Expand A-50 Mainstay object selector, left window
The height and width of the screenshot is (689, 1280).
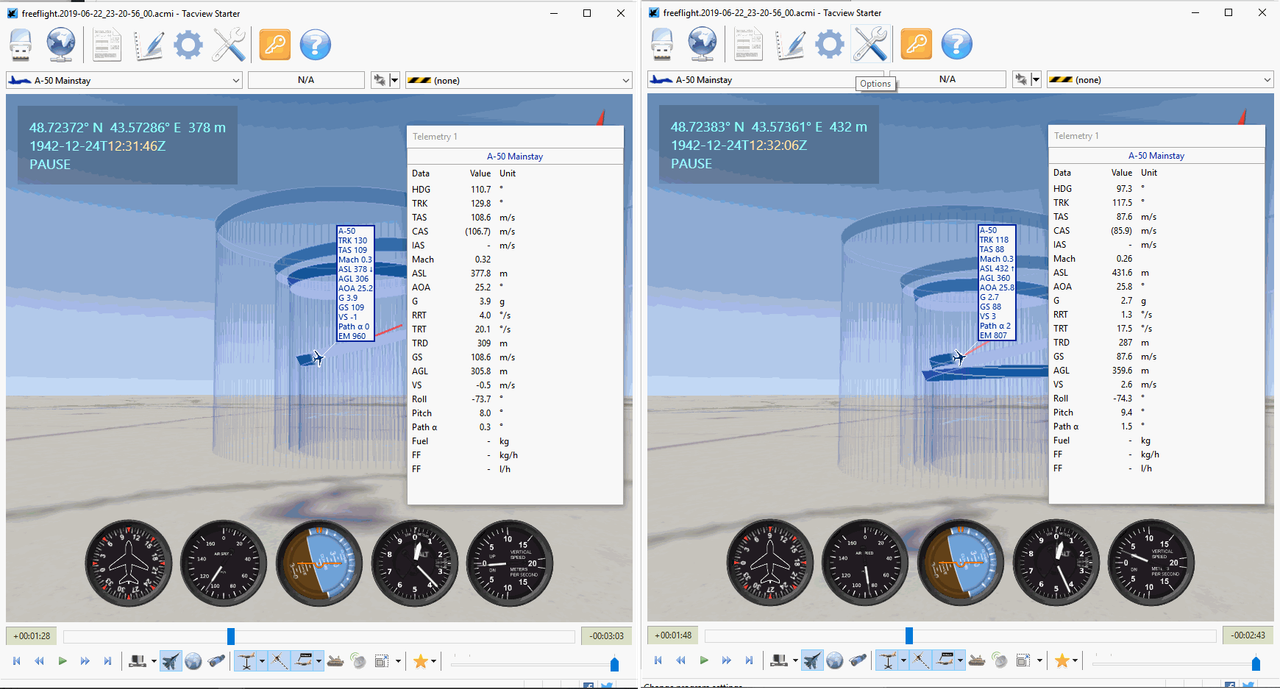(125, 80)
